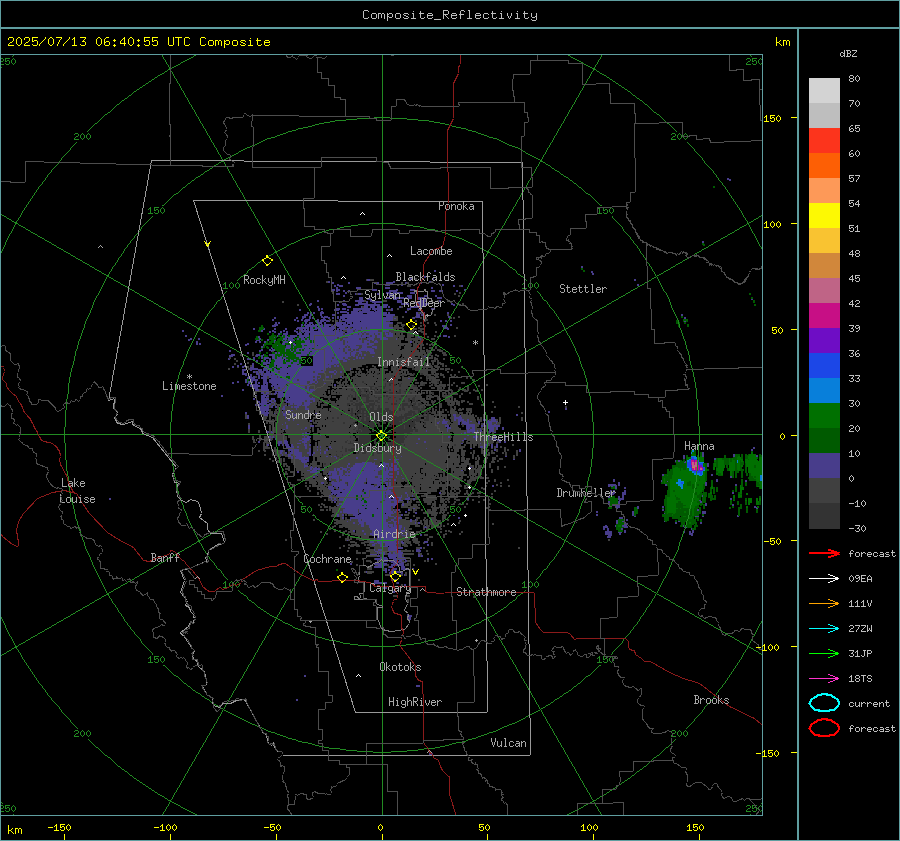Click the asterisk marker above Limestone
The width and height of the screenshot is (900, 841).
pos(189,377)
